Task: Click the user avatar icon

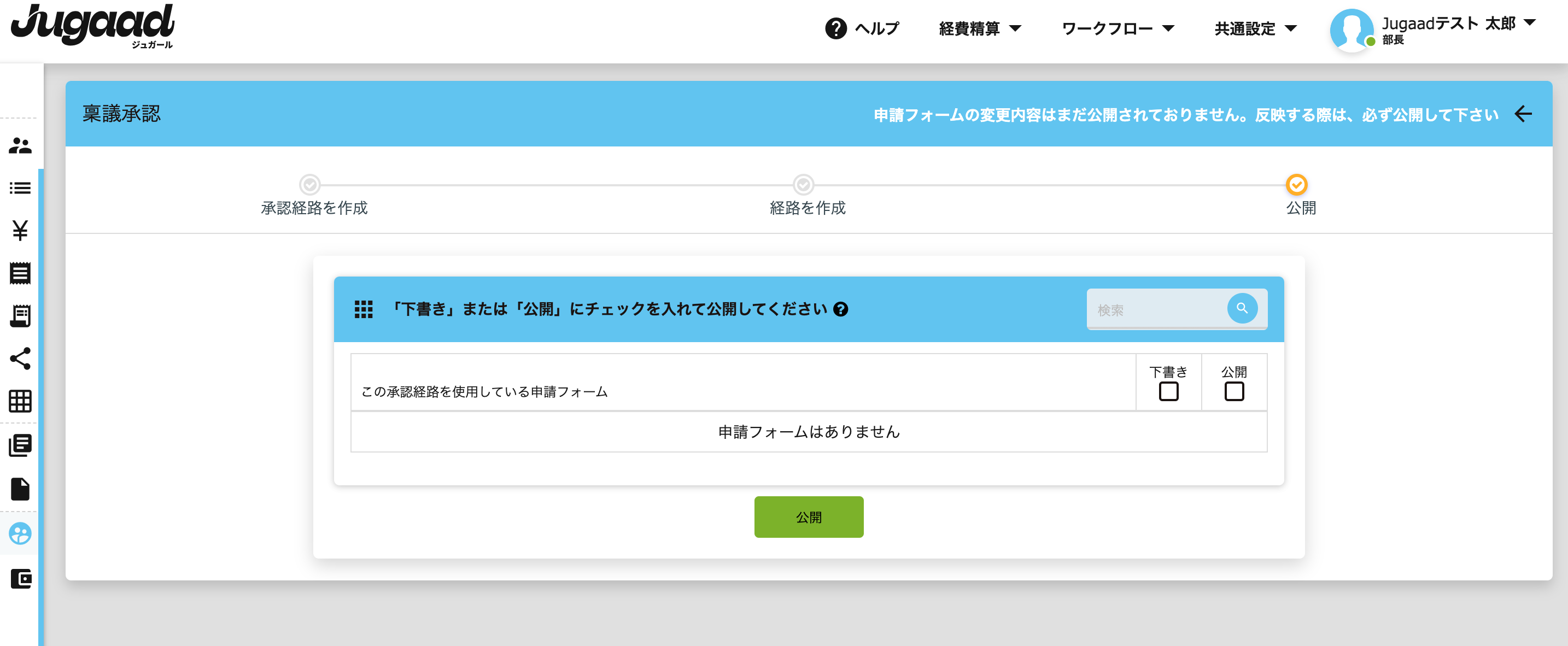Action: pyautogui.click(x=1352, y=30)
